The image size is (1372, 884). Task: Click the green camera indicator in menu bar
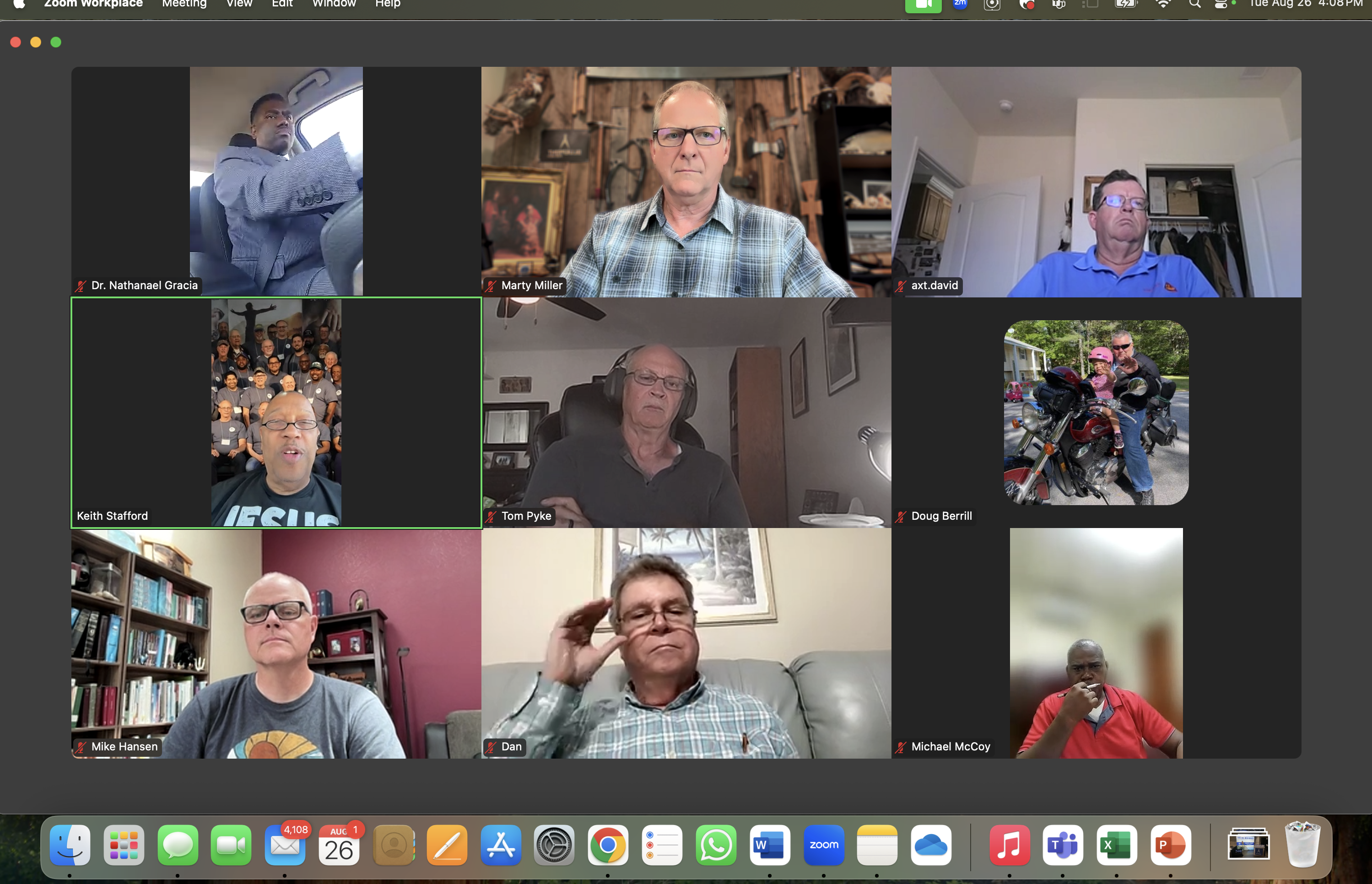coord(923,5)
